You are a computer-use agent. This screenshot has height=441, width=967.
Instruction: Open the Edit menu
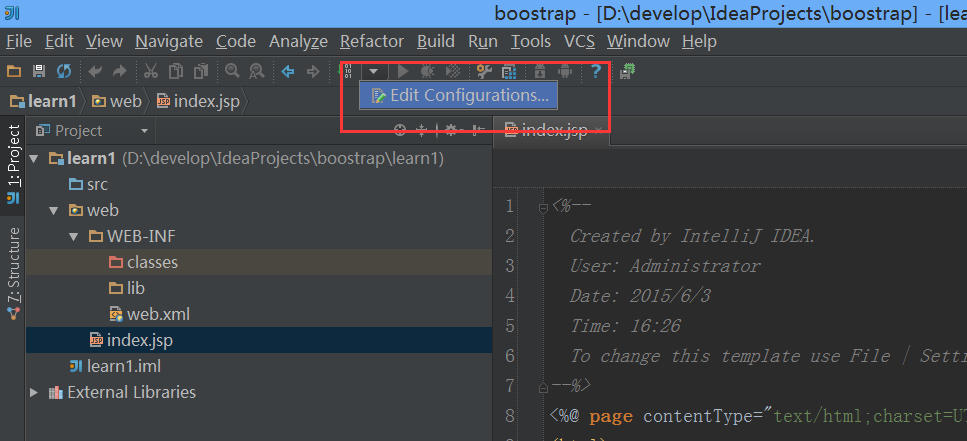pyautogui.click(x=59, y=41)
